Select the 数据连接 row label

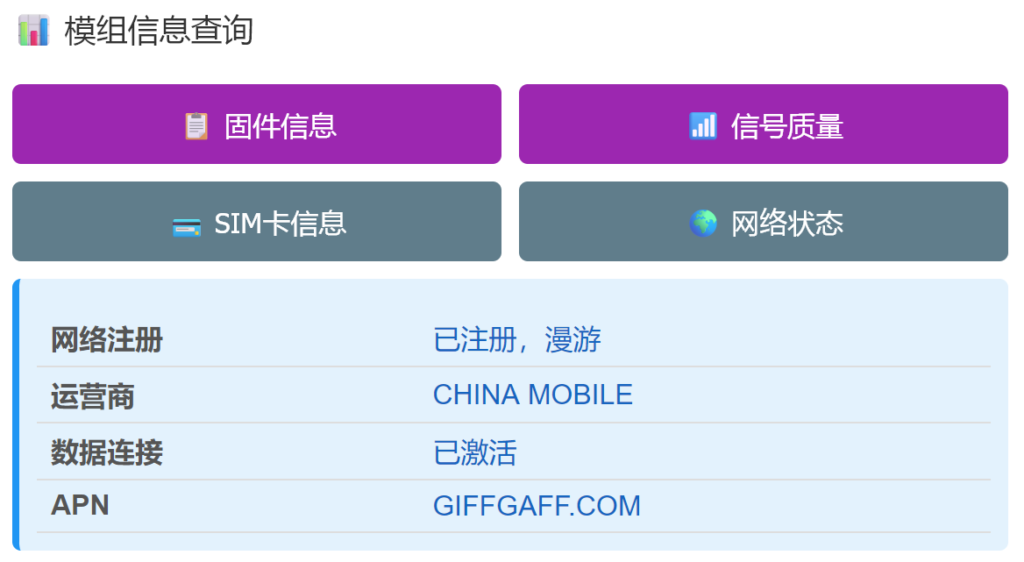click(x=107, y=453)
